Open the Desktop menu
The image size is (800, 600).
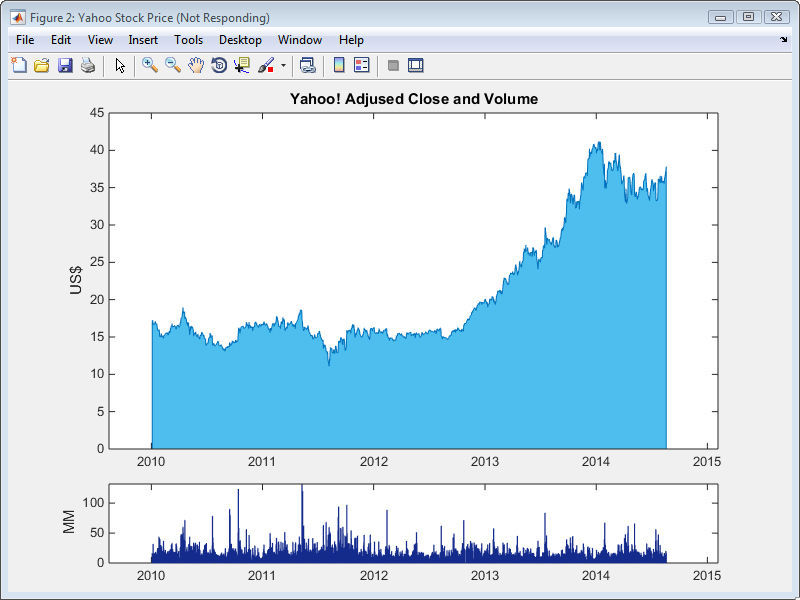tap(240, 40)
